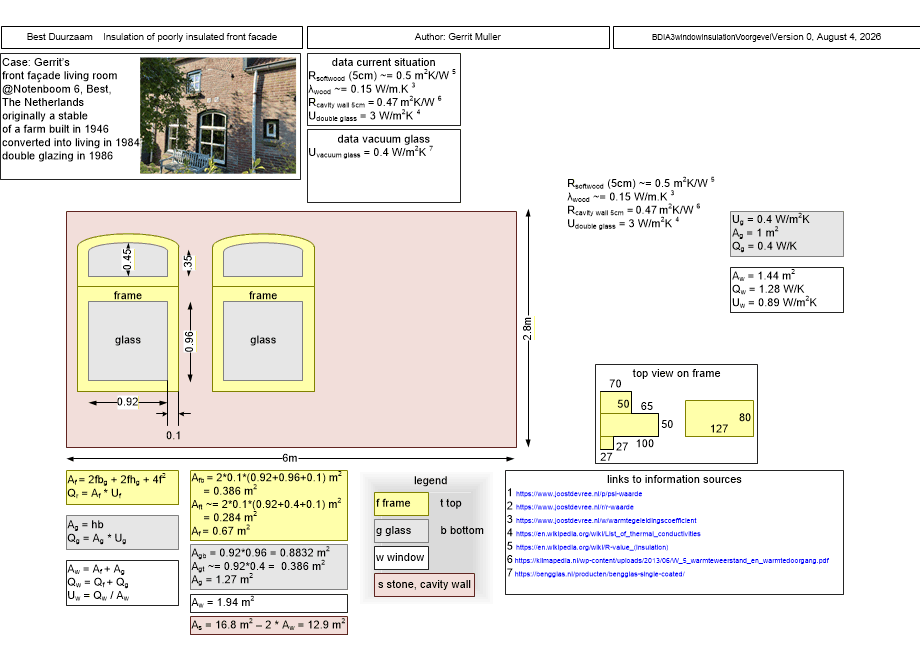Select the farmhouse facade photo
920x660 pixels.
218,116
